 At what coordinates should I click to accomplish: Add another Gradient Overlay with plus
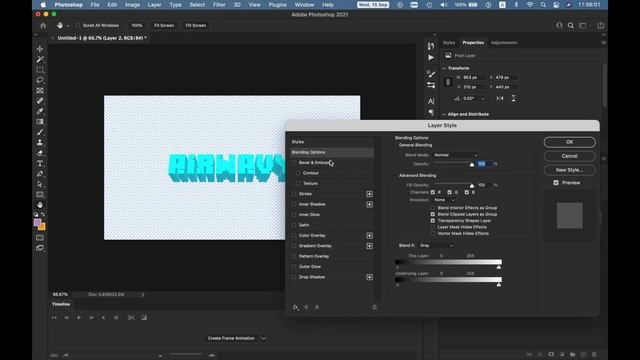coord(369,246)
